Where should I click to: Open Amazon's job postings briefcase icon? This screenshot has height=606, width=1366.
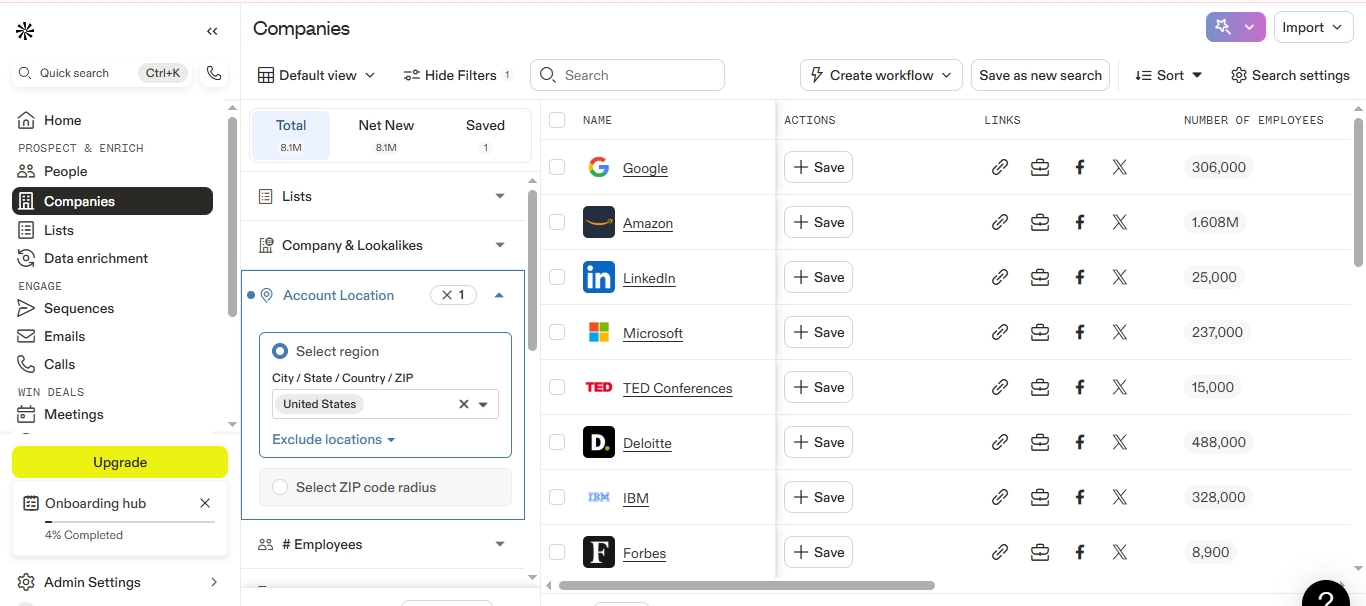point(1040,222)
